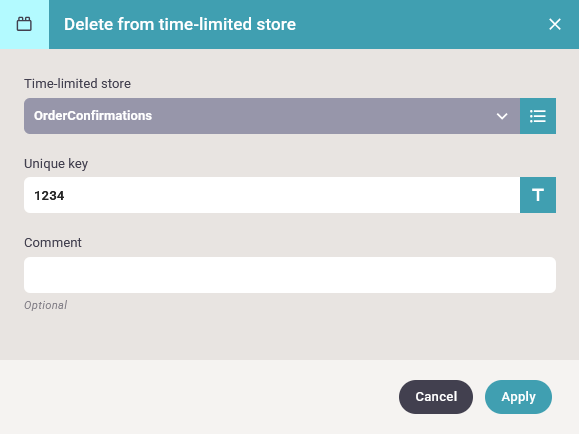579x434 pixels.
Task: Expand the OrderConfirmations dropdown chevron
Action: [501, 116]
